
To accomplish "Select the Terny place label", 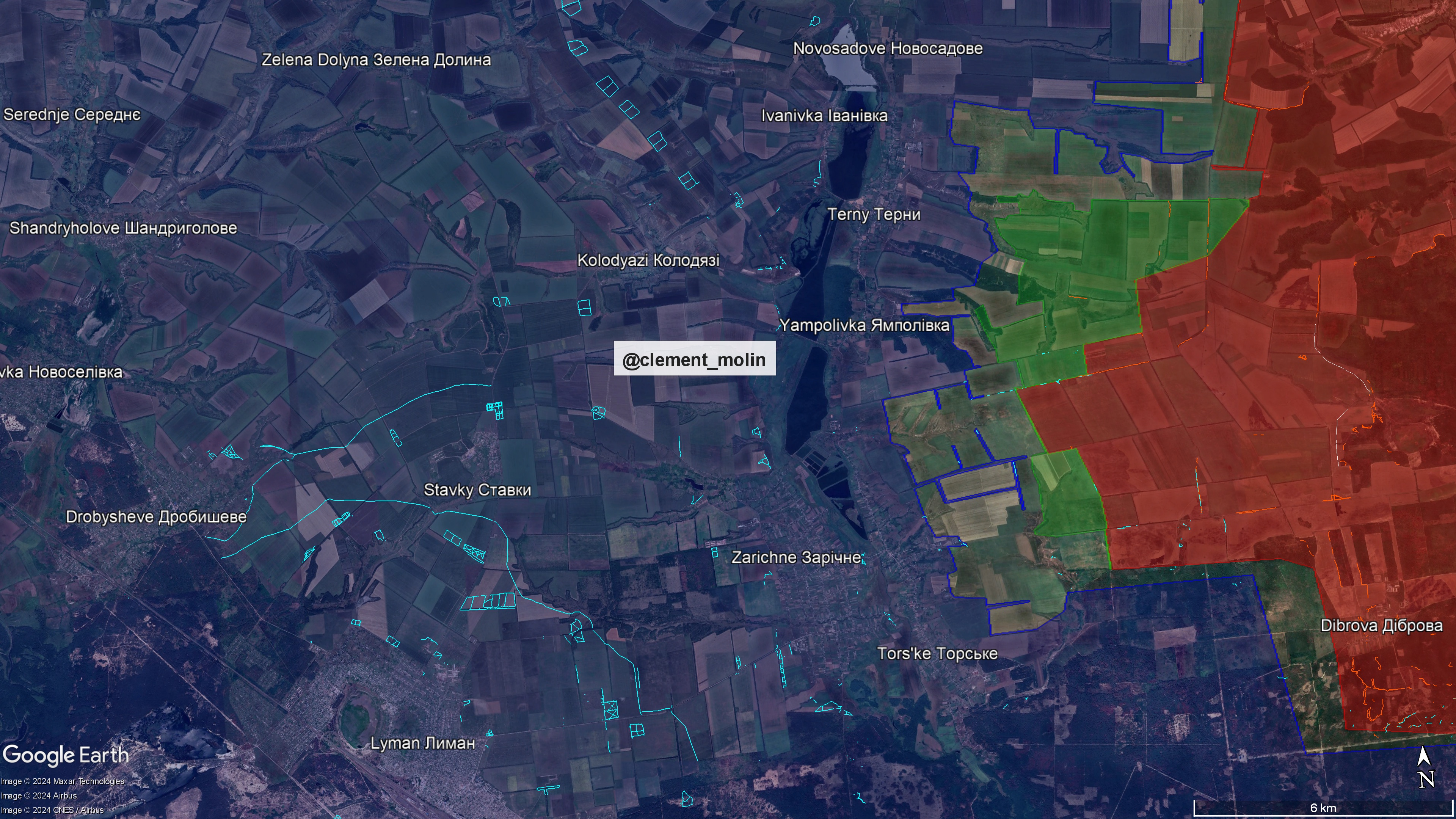I will click(x=874, y=214).
